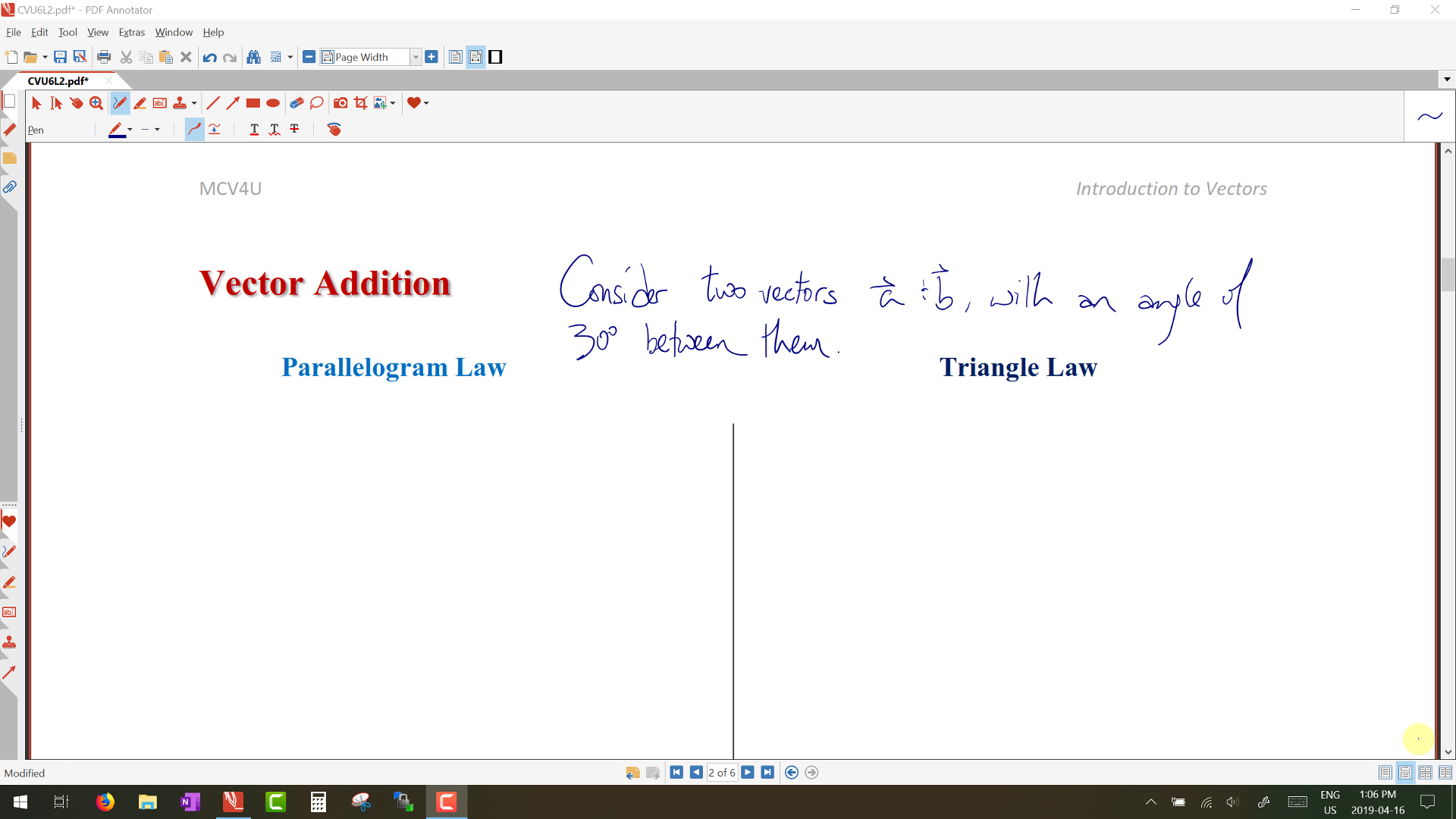Choose the Snapshot camera tool
1456x819 pixels.
coord(340,103)
